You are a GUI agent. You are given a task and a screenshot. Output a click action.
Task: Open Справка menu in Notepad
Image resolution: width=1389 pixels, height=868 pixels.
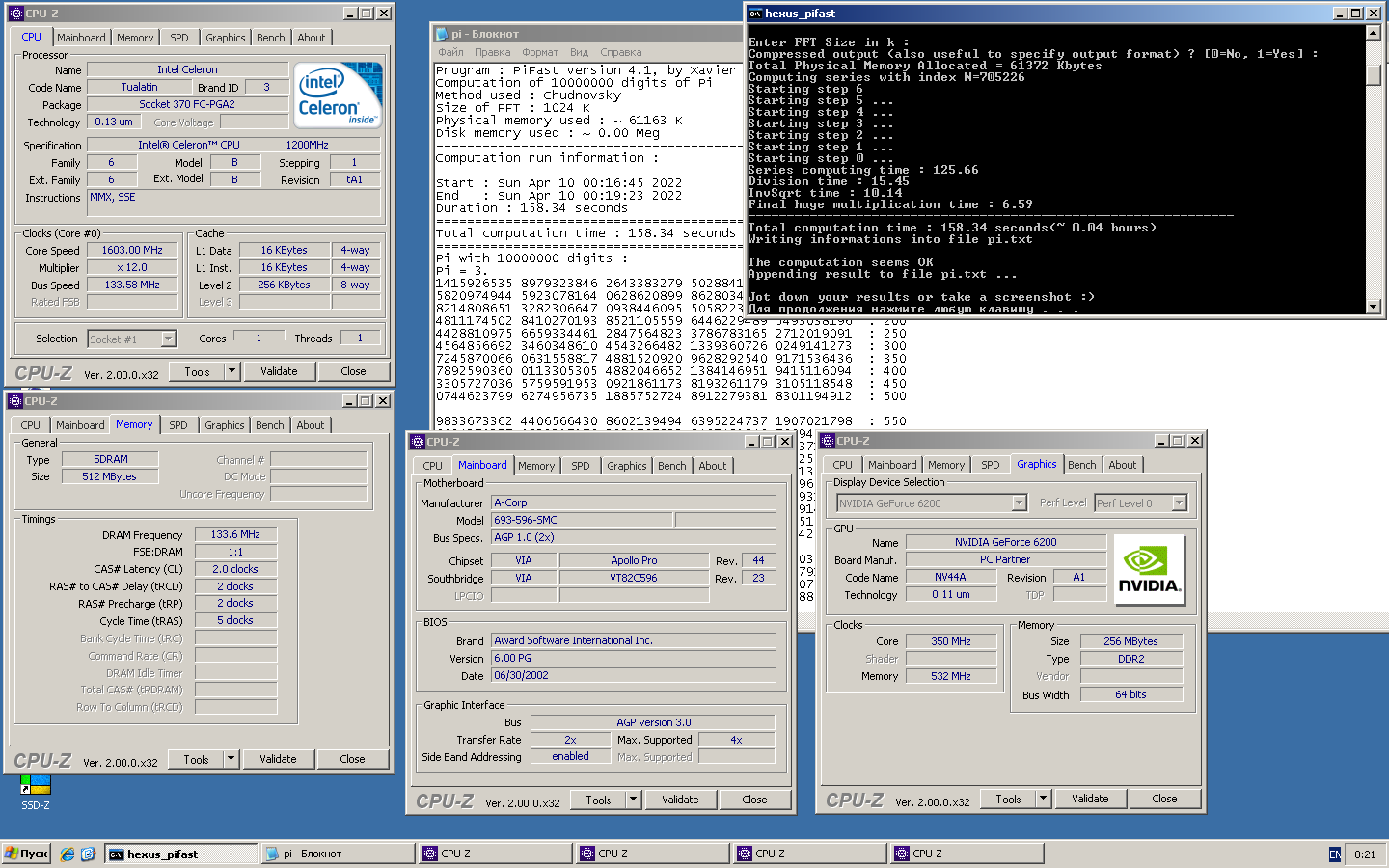(620, 52)
